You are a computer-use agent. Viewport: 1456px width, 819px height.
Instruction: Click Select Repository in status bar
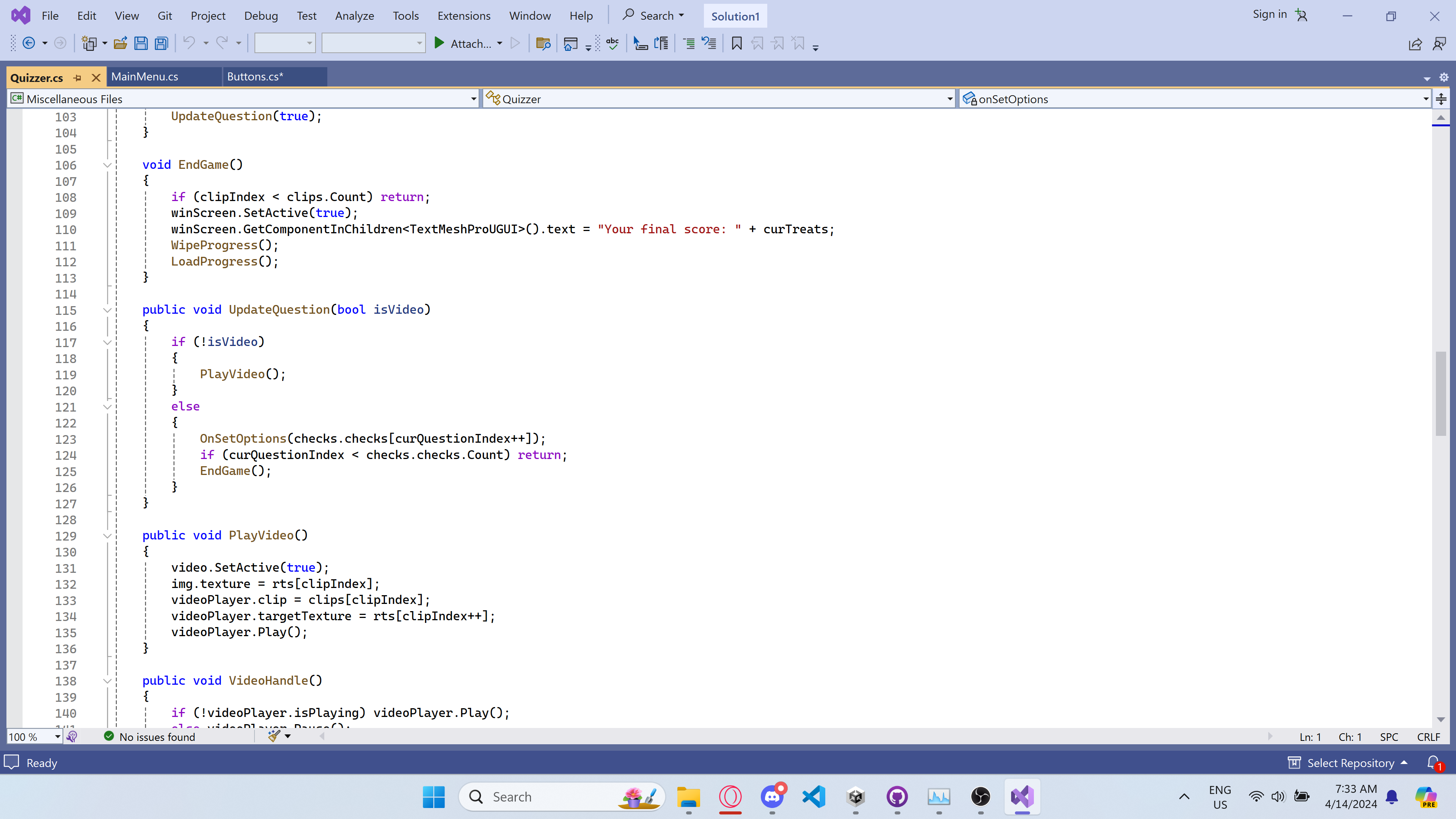pos(1350,763)
